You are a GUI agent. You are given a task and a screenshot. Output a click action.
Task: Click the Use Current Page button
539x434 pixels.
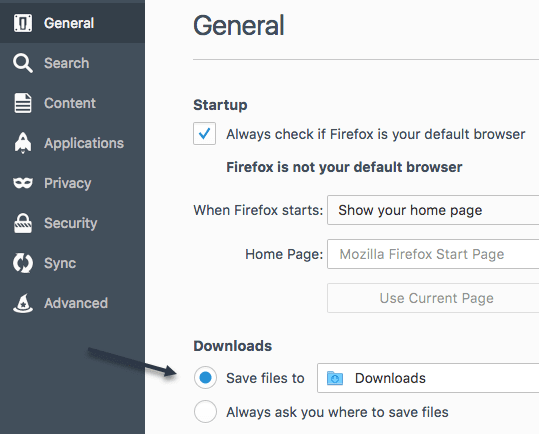[433, 298]
